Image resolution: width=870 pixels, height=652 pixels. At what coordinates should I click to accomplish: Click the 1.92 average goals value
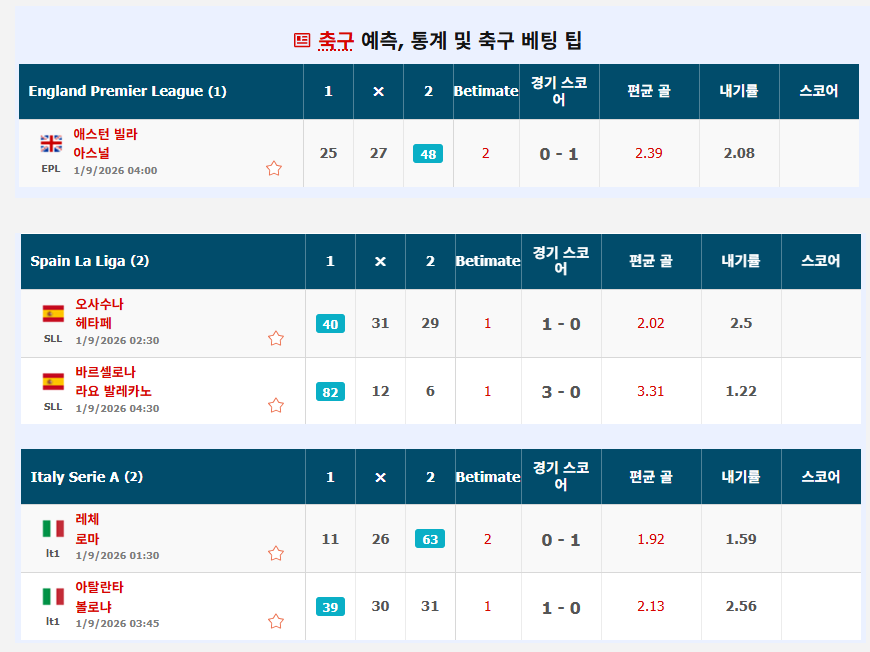[650, 539]
